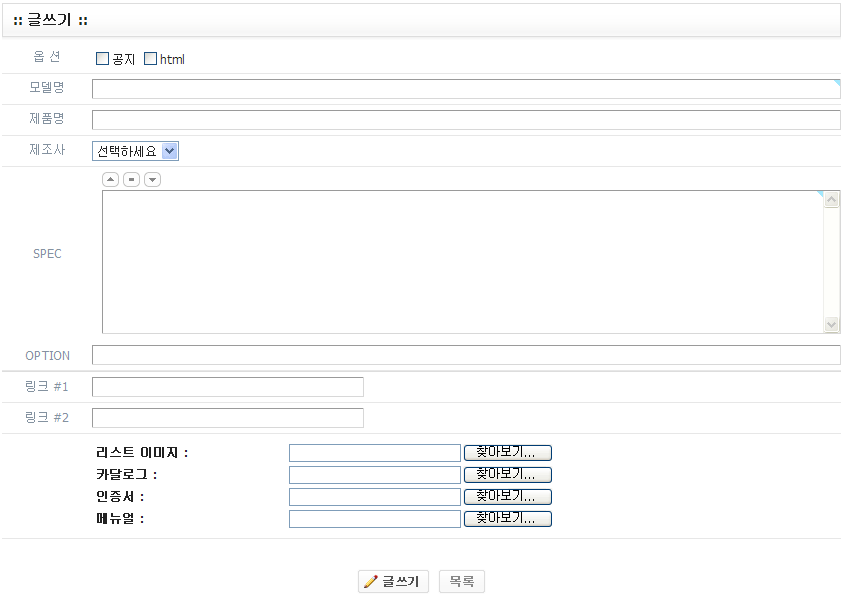Enable the html checkbox
The image size is (844, 595).
151,59
